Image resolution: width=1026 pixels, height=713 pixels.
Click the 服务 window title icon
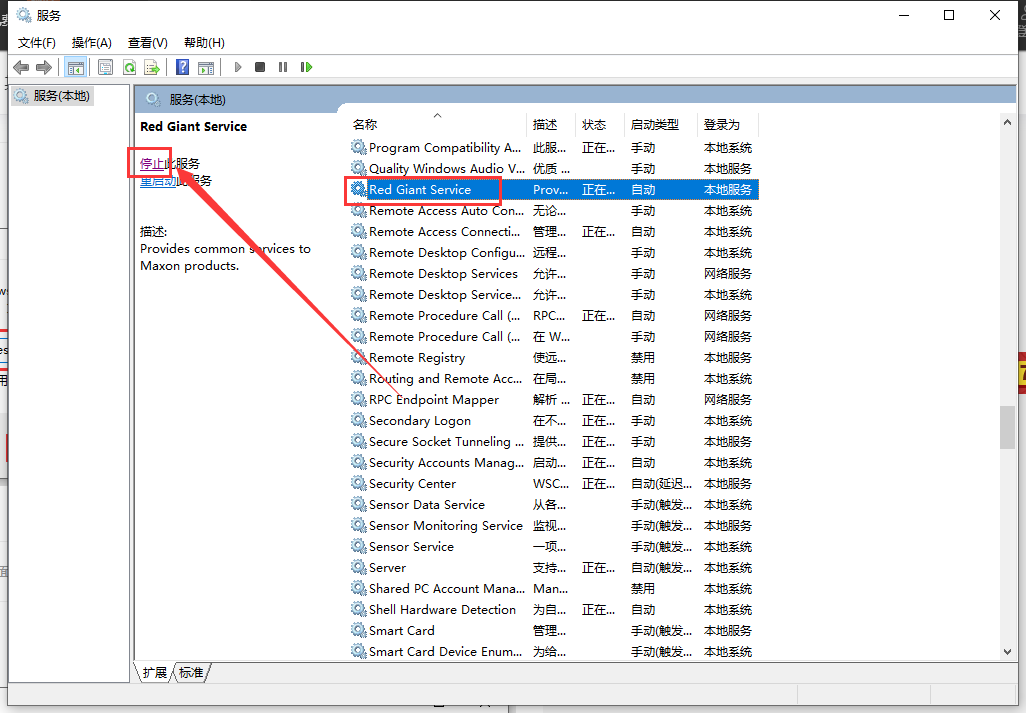click(x=24, y=14)
